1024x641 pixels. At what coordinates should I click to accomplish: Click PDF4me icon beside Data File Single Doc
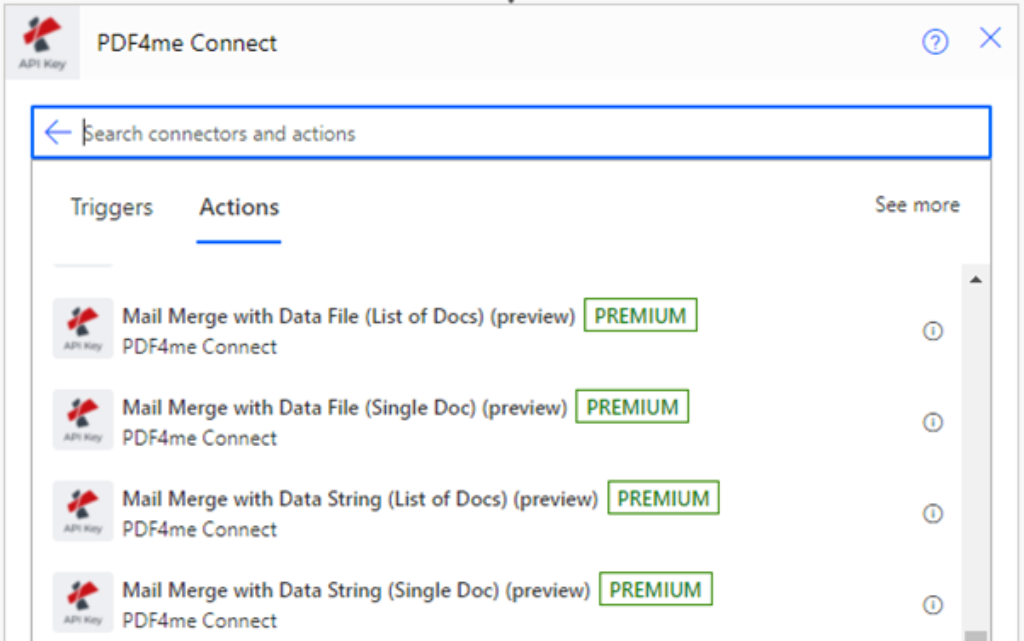pyautogui.click(x=83, y=419)
